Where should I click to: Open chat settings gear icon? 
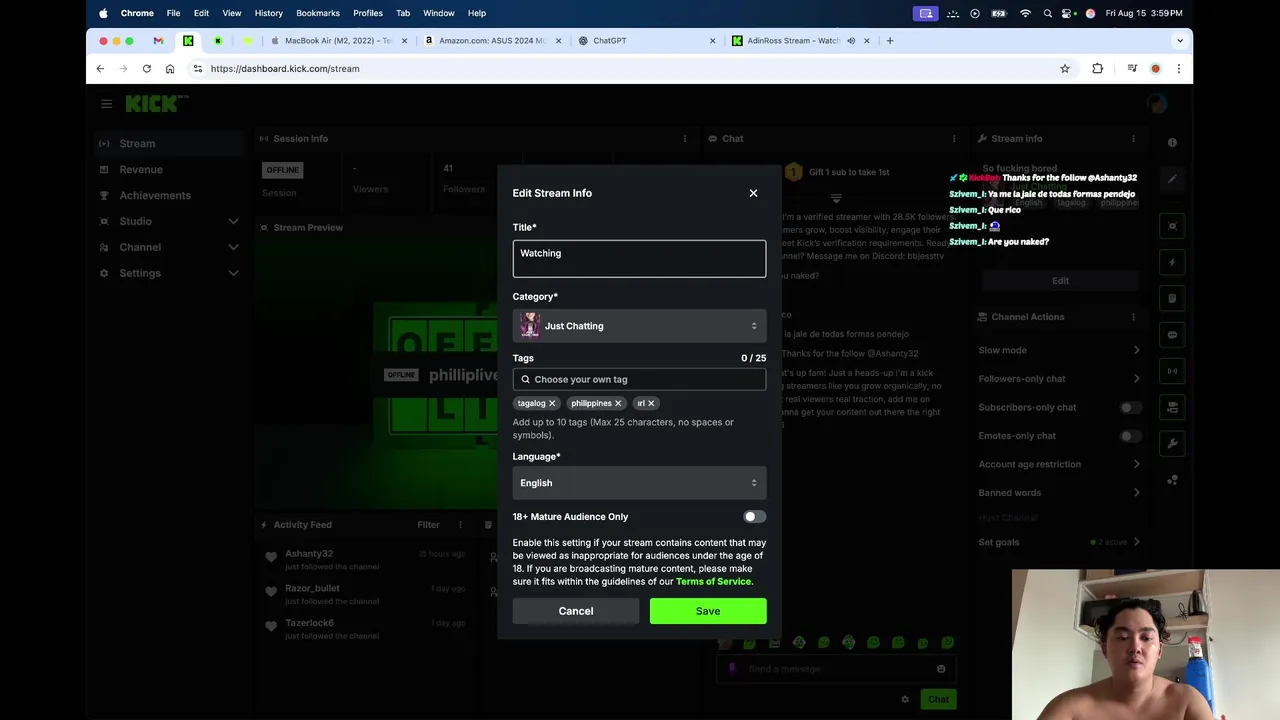click(x=905, y=699)
